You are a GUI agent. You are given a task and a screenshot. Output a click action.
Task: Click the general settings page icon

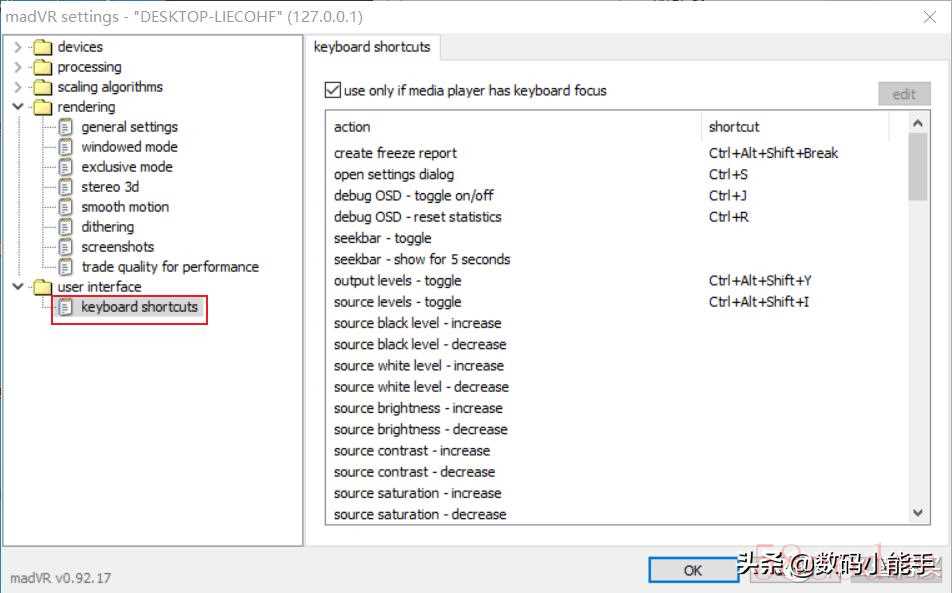pyautogui.click(x=66, y=127)
